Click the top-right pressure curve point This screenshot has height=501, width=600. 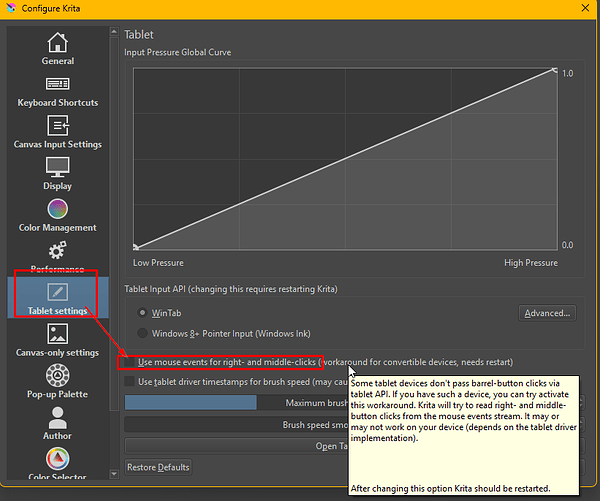(554, 70)
